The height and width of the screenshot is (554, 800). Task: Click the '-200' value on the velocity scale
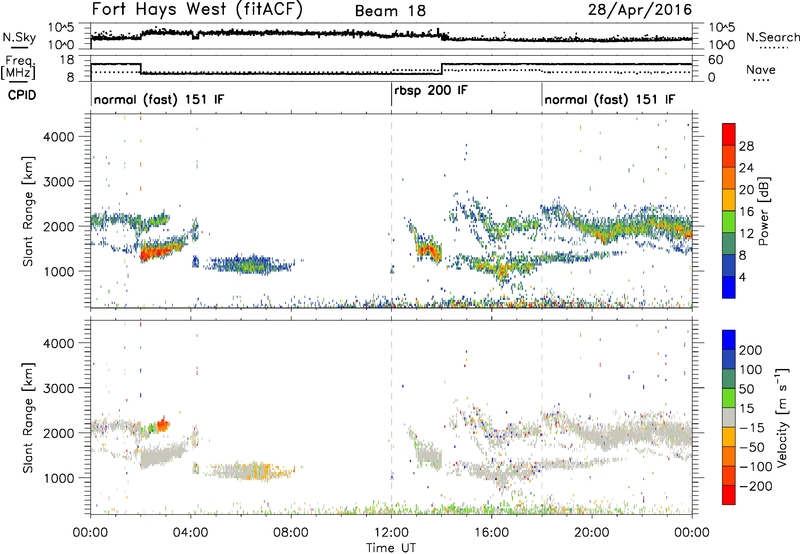[755, 486]
